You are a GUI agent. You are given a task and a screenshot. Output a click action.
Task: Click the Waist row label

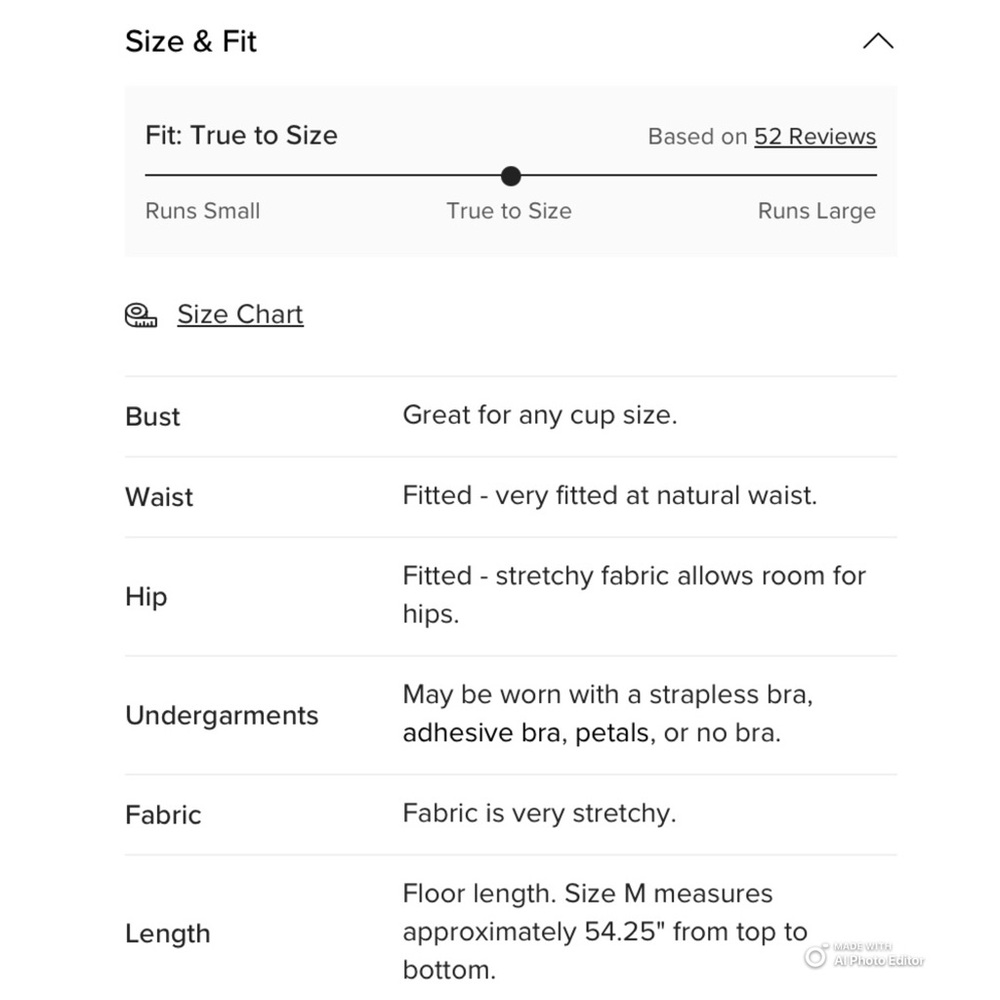(x=159, y=497)
